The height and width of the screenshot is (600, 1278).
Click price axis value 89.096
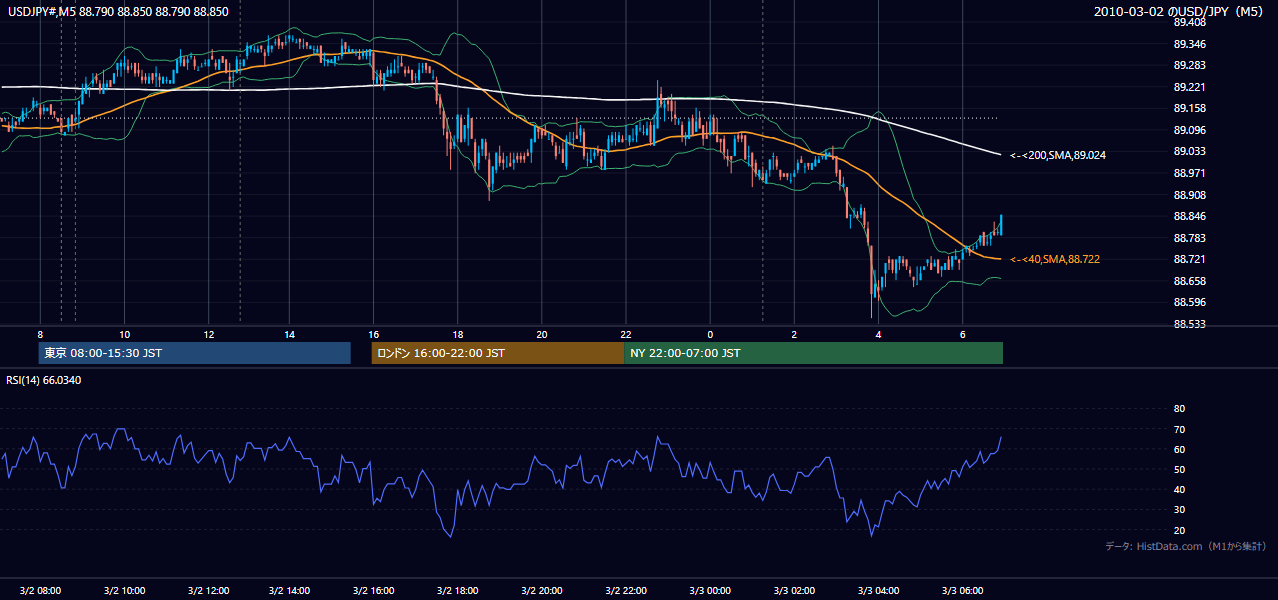1190,130
